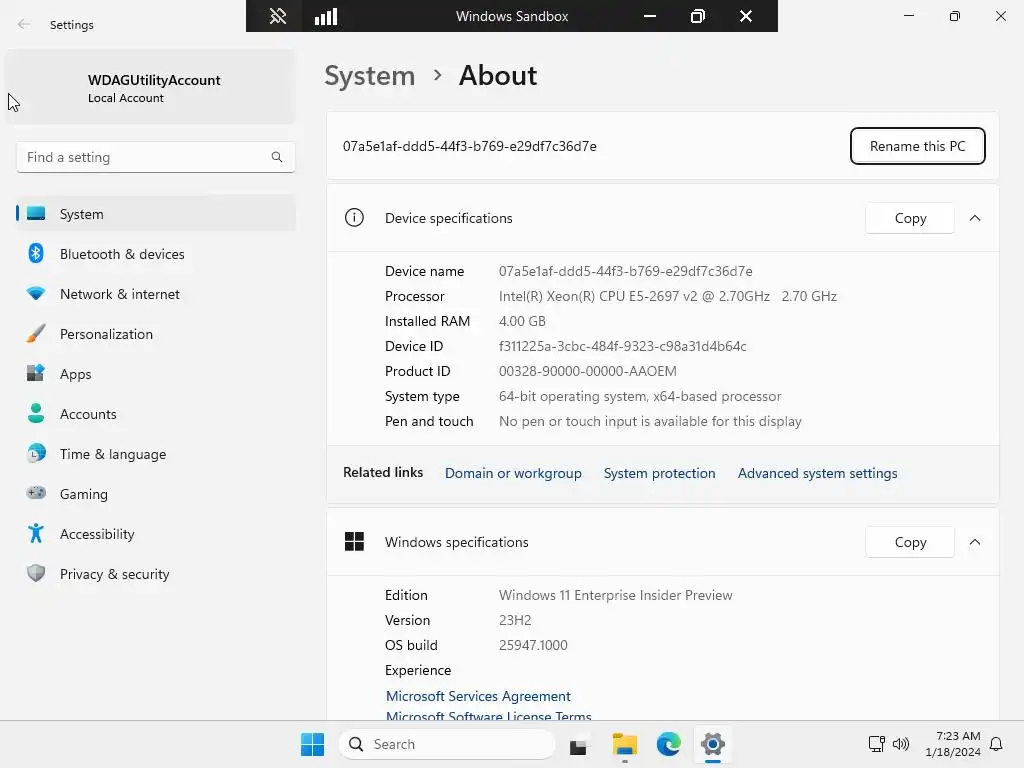Open Gaming settings
Viewport: 1024px width, 768px height.
click(x=155, y=494)
